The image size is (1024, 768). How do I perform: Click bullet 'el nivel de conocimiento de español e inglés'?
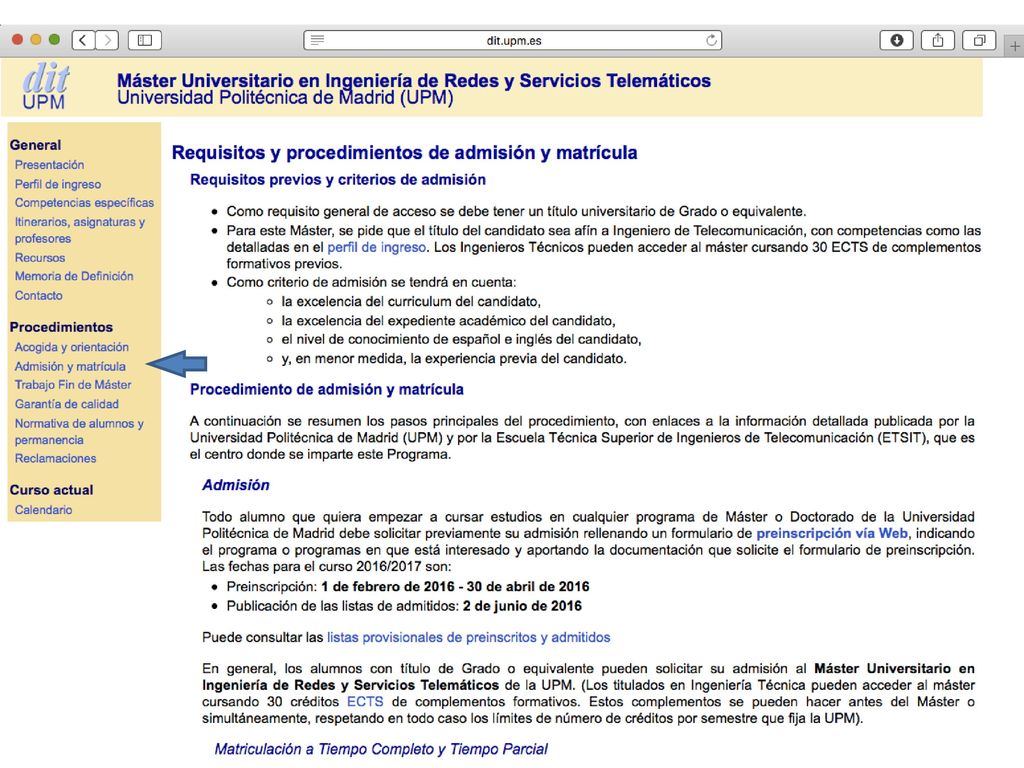click(461, 340)
